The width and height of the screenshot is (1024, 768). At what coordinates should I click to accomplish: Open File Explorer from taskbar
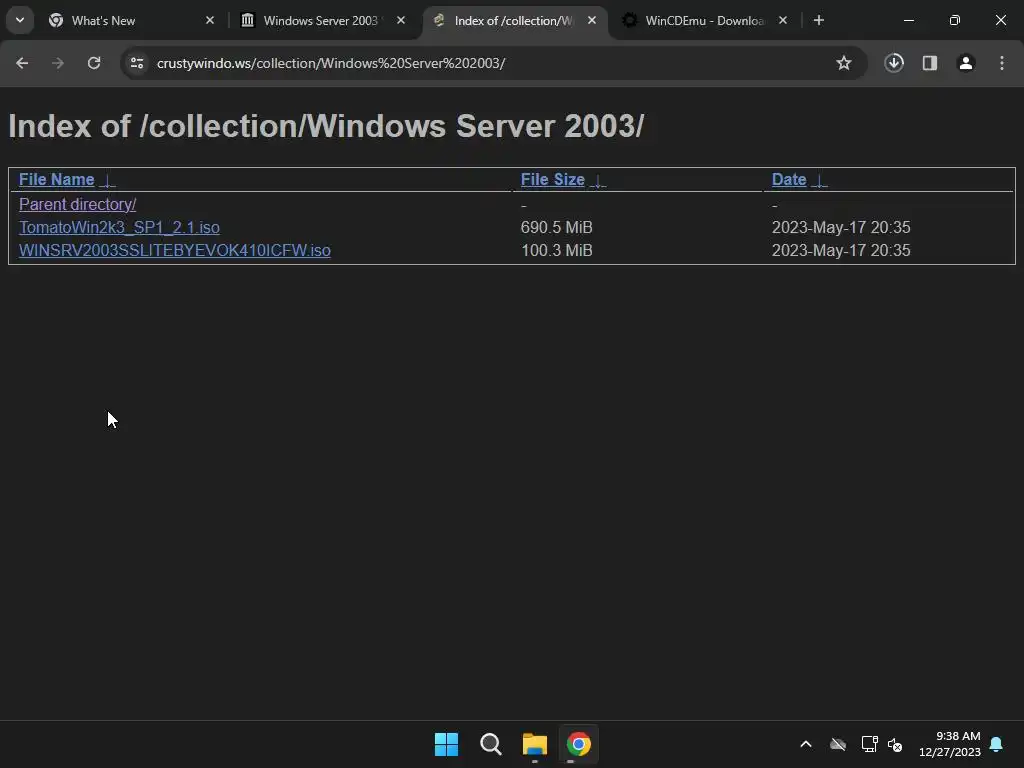point(535,744)
